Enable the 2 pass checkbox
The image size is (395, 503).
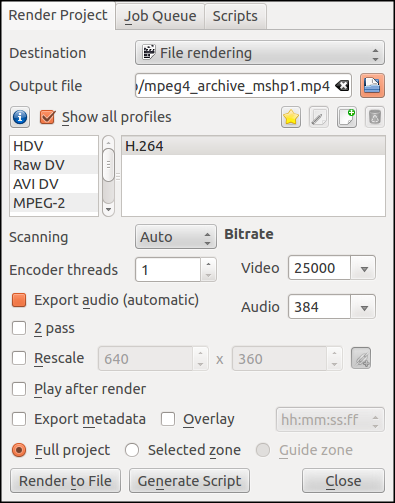[x=19, y=328]
